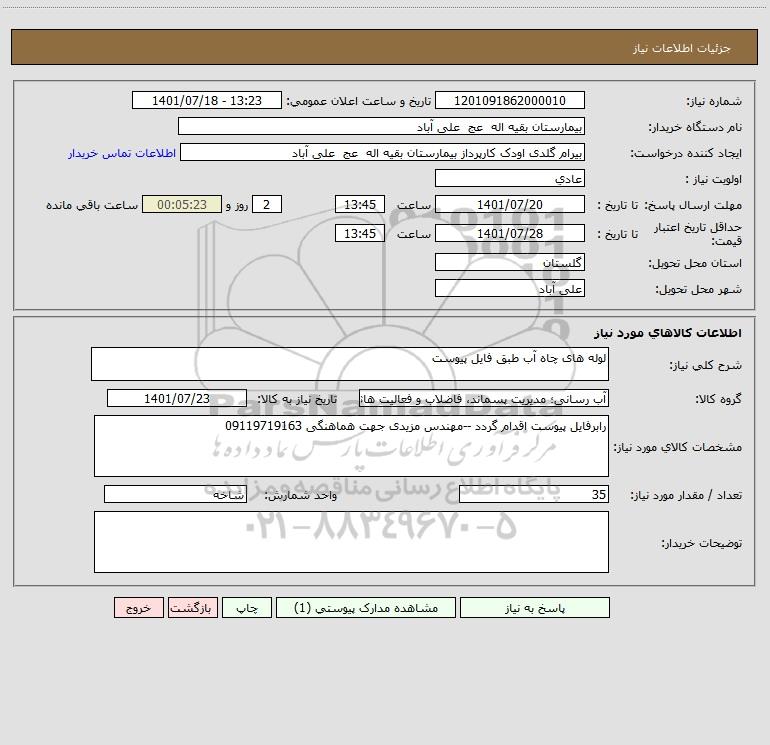Open اطلاعات تماس خریدار link
Image resolution: width=770 pixels, height=745 pixels.
[122, 153]
